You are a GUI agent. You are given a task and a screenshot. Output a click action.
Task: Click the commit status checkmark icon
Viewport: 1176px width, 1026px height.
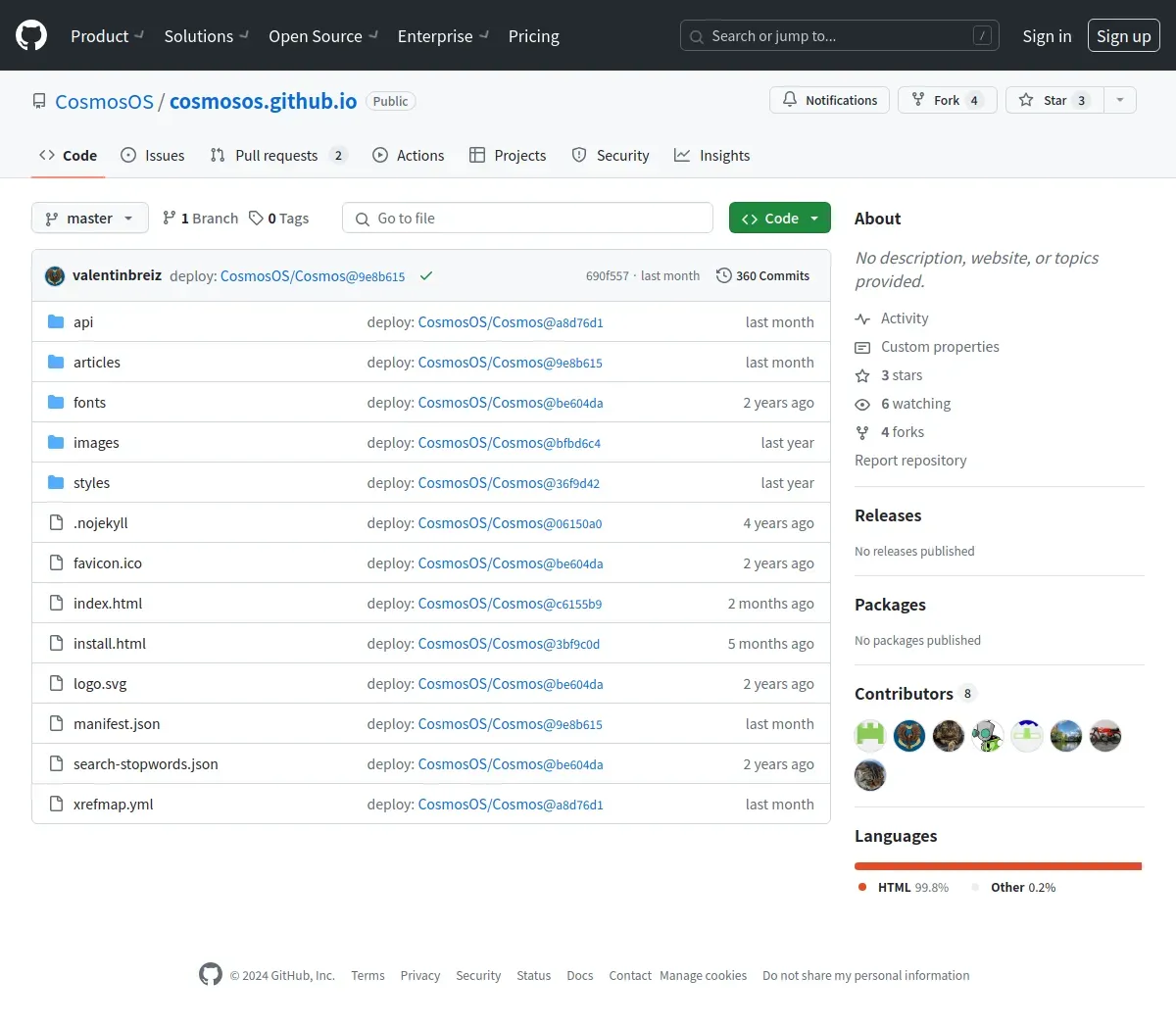click(x=426, y=275)
